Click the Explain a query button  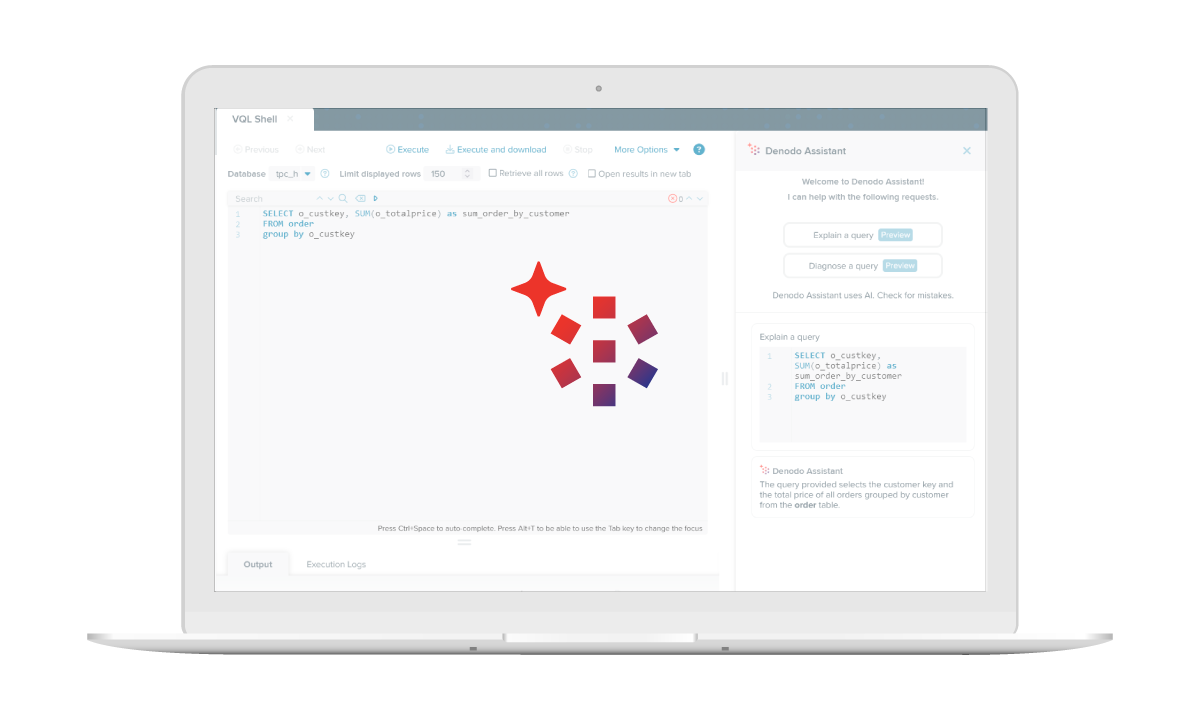click(x=862, y=234)
